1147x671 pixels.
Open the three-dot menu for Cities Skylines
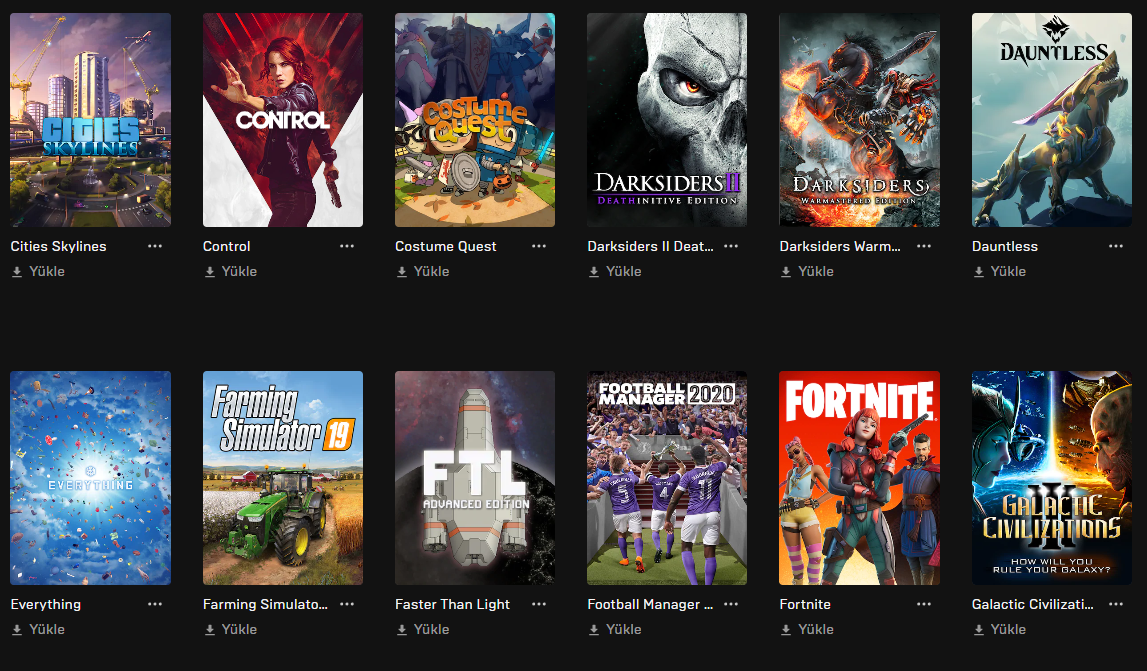tap(155, 246)
